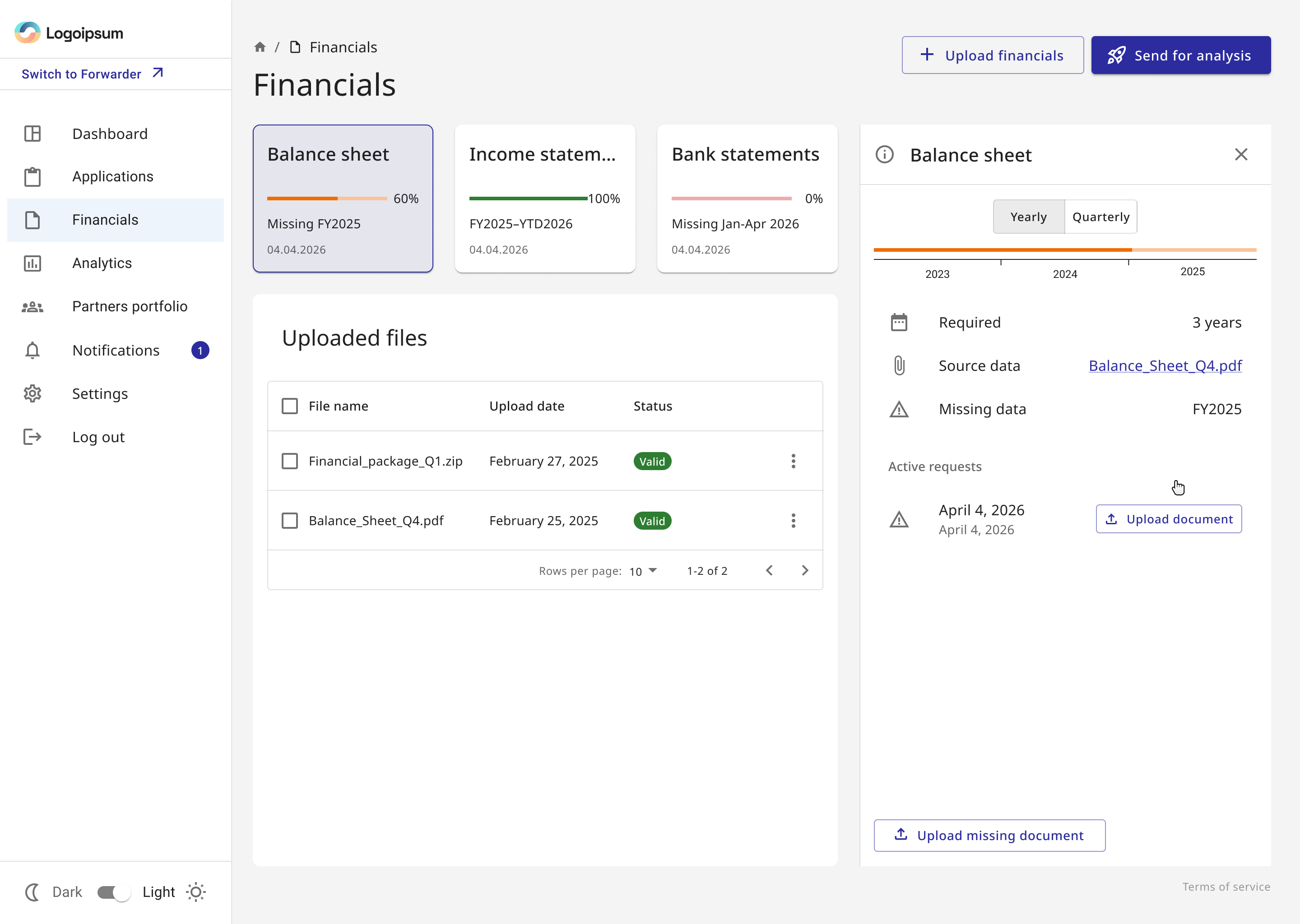The width and height of the screenshot is (1300, 924).
Task: Click the sun icon for Light mode
Action: click(196, 892)
